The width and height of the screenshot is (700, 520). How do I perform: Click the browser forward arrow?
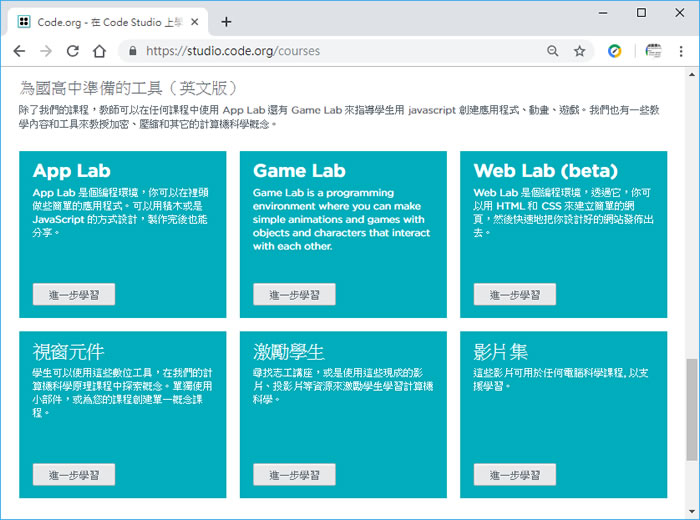click(46, 51)
